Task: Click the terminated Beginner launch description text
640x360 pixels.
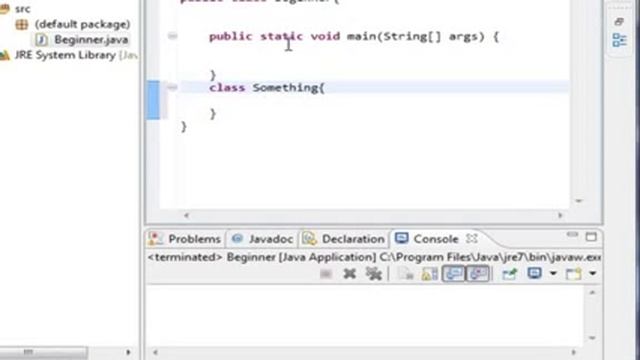Action: [374, 257]
